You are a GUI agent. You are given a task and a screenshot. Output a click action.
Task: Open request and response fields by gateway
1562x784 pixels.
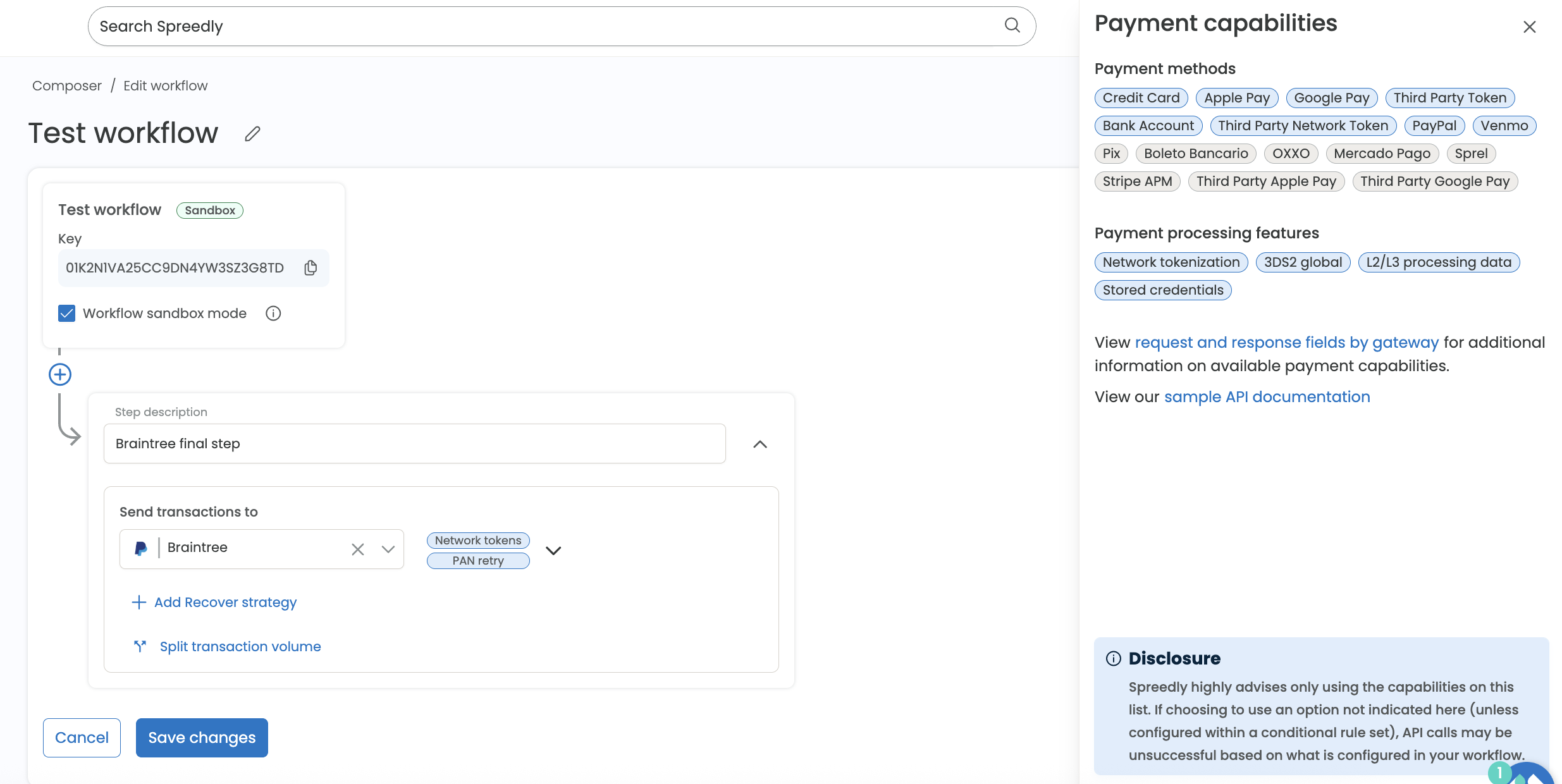tap(1287, 343)
